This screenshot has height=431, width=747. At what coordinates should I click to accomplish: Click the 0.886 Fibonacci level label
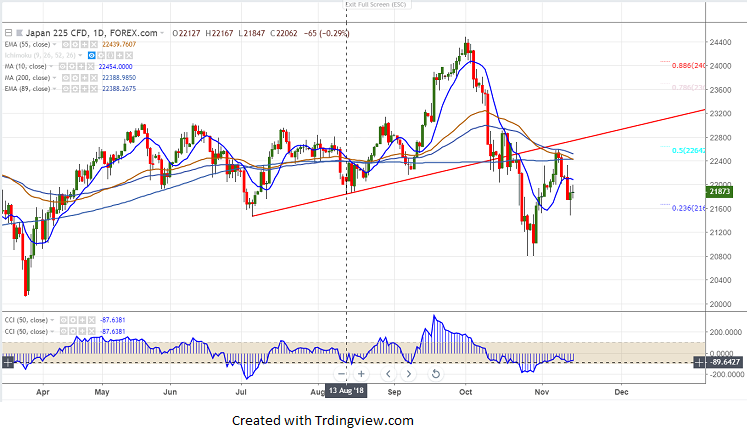688,66
